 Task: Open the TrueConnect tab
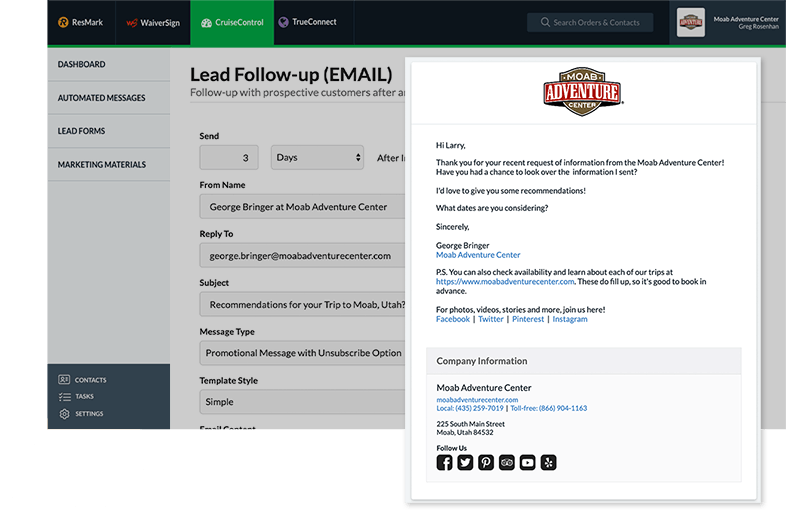tap(314, 23)
